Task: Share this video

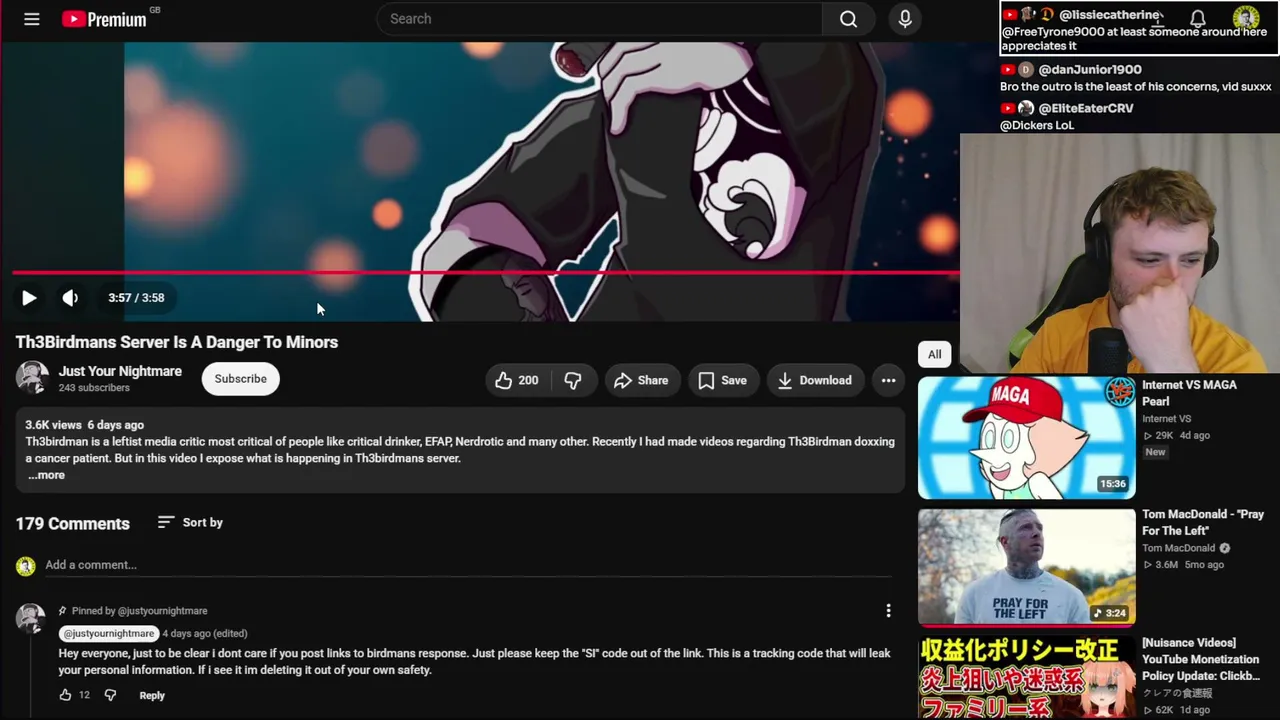Action: click(x=641, y=380)
